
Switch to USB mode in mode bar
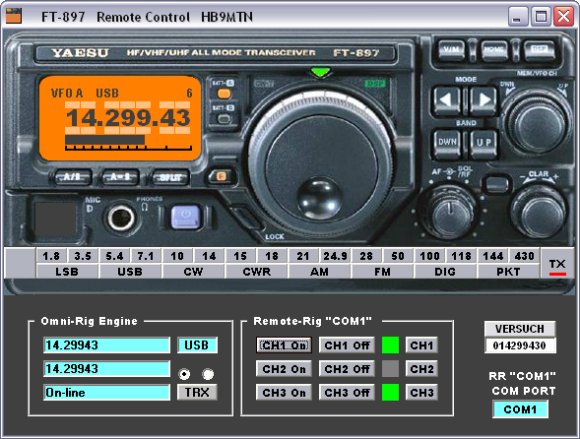pos(130,271)
